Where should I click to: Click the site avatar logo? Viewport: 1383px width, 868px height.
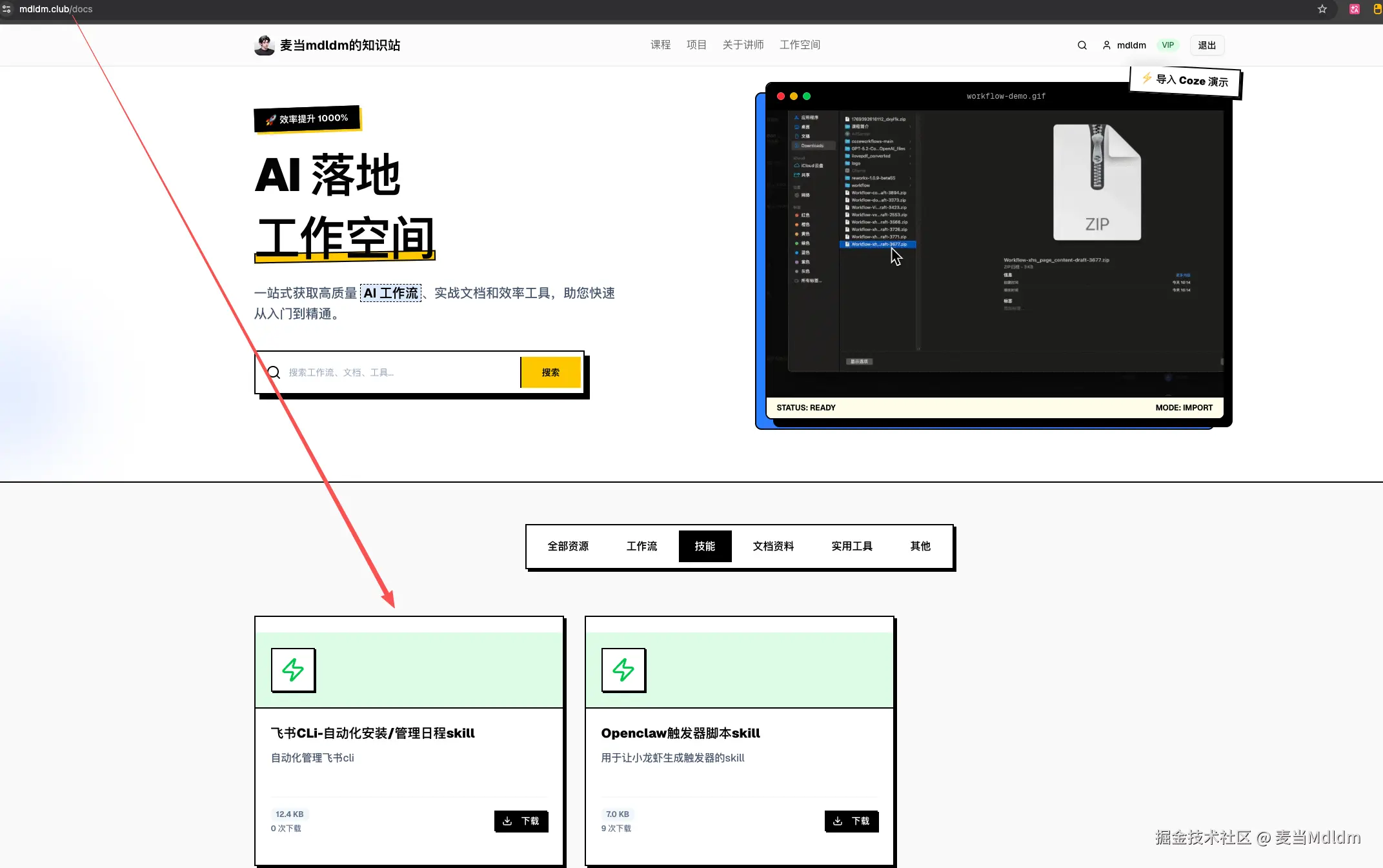tap(264, 45)
